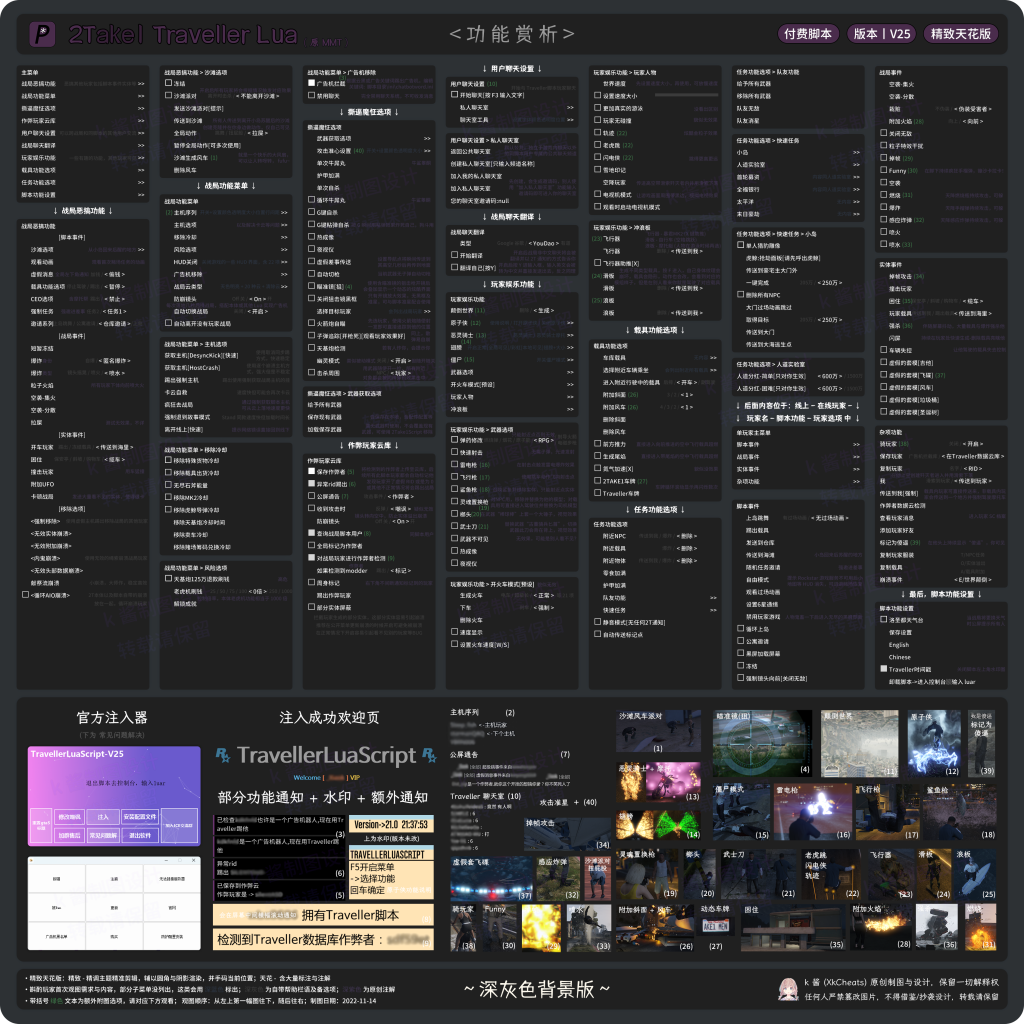
Task: Open the 虚假套飞碟 (37) preview image
Action: (491, 879)
